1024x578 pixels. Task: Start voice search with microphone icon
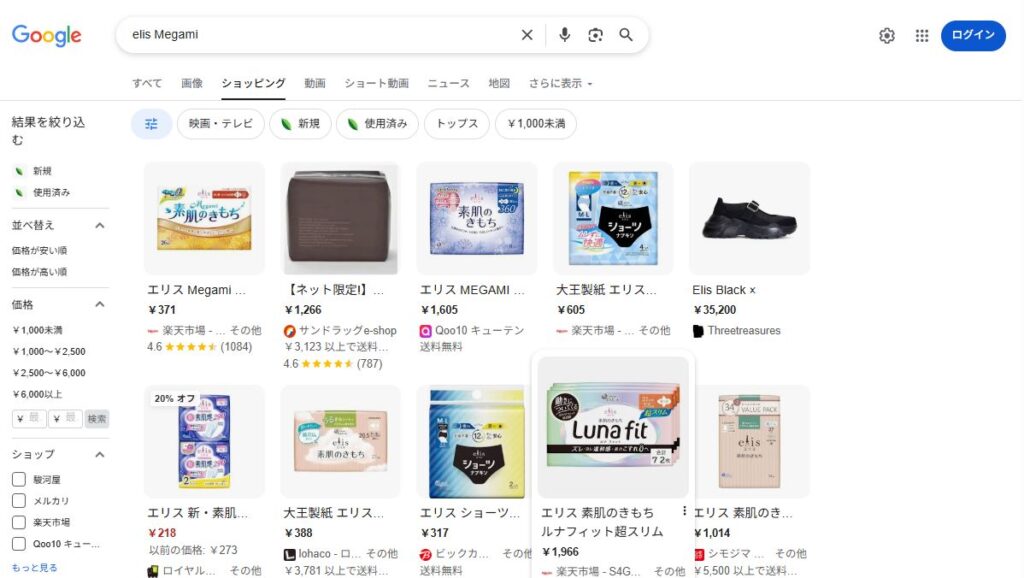coord(564,35)
